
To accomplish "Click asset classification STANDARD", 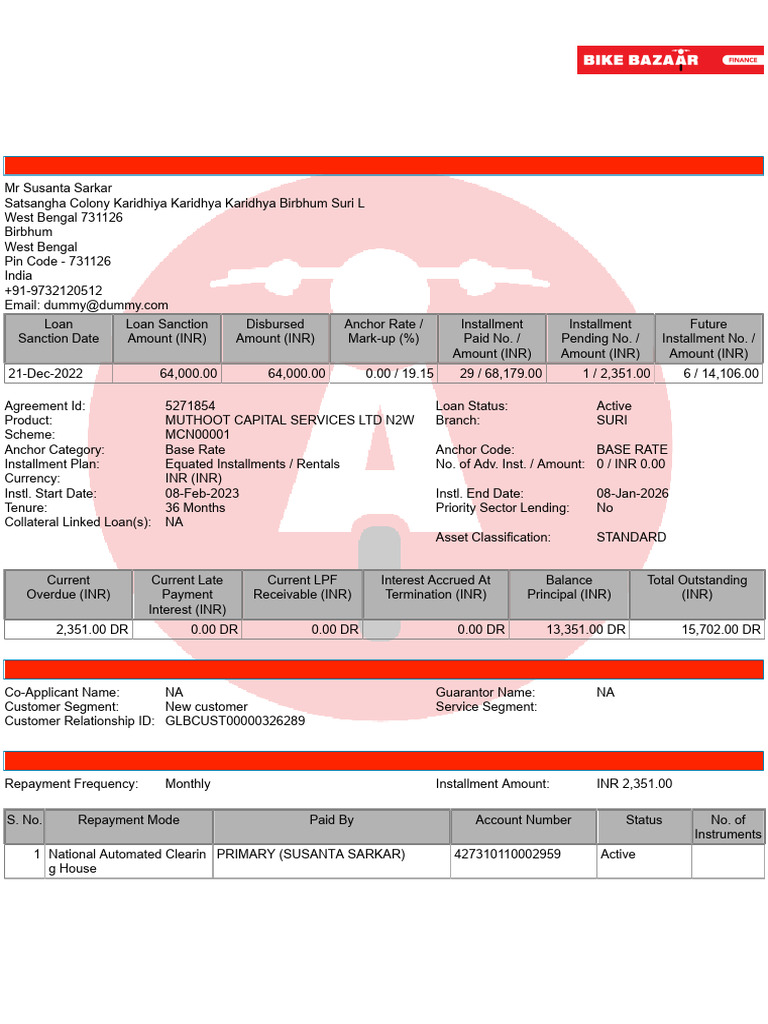I will pos(632,537).
